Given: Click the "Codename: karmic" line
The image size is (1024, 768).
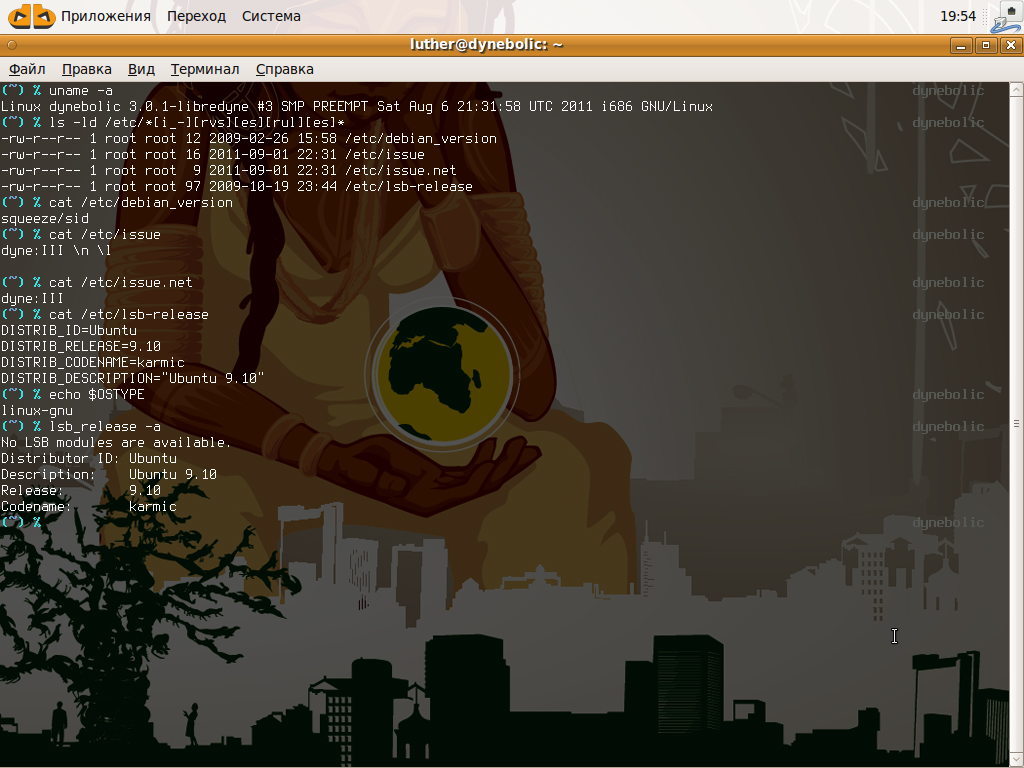Looking at the screenshot, I should (x=89, y=507).
